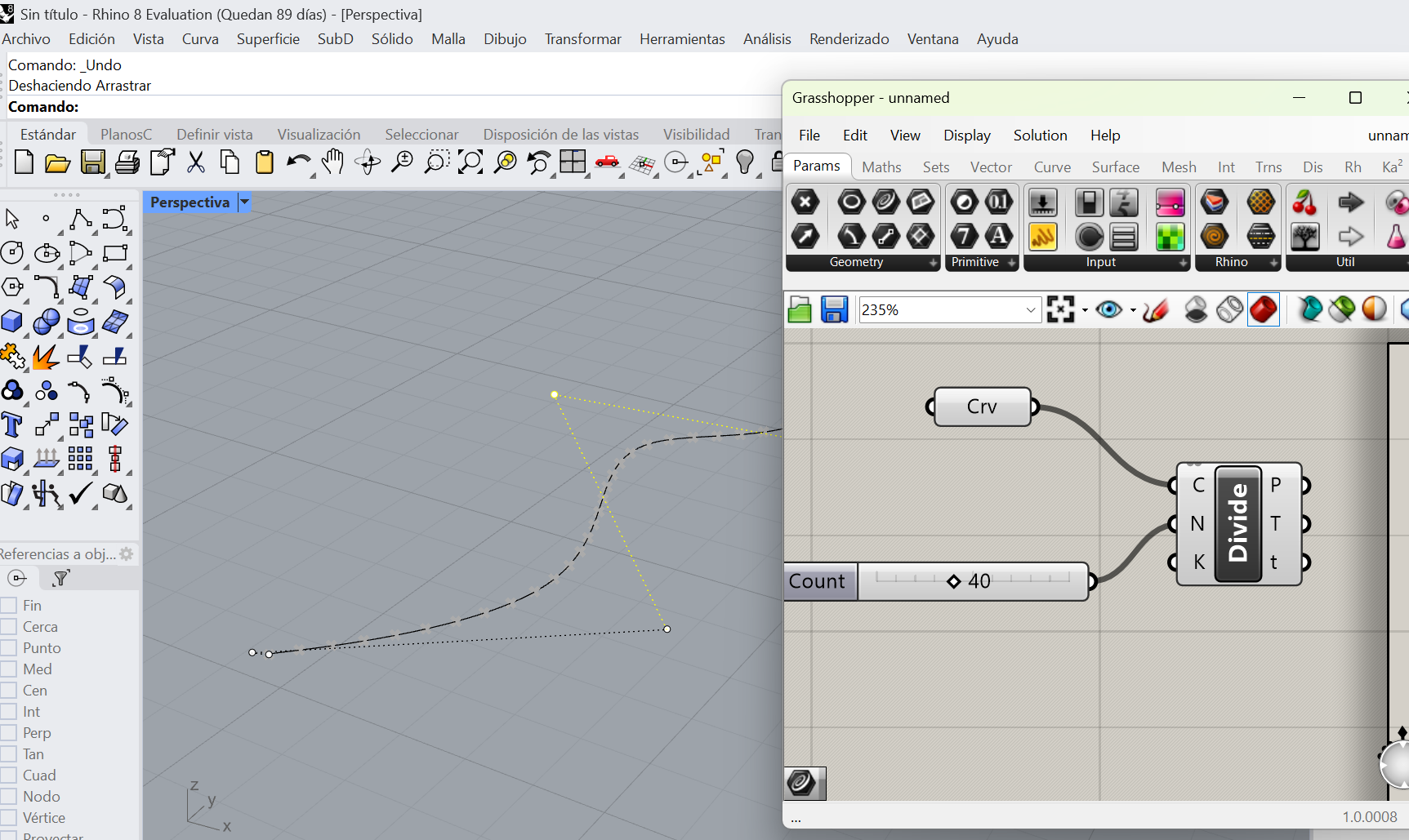The height and width of the screenshot is (840, 1409).
Task: Select the Text object tool
Action: coord(12,425)
